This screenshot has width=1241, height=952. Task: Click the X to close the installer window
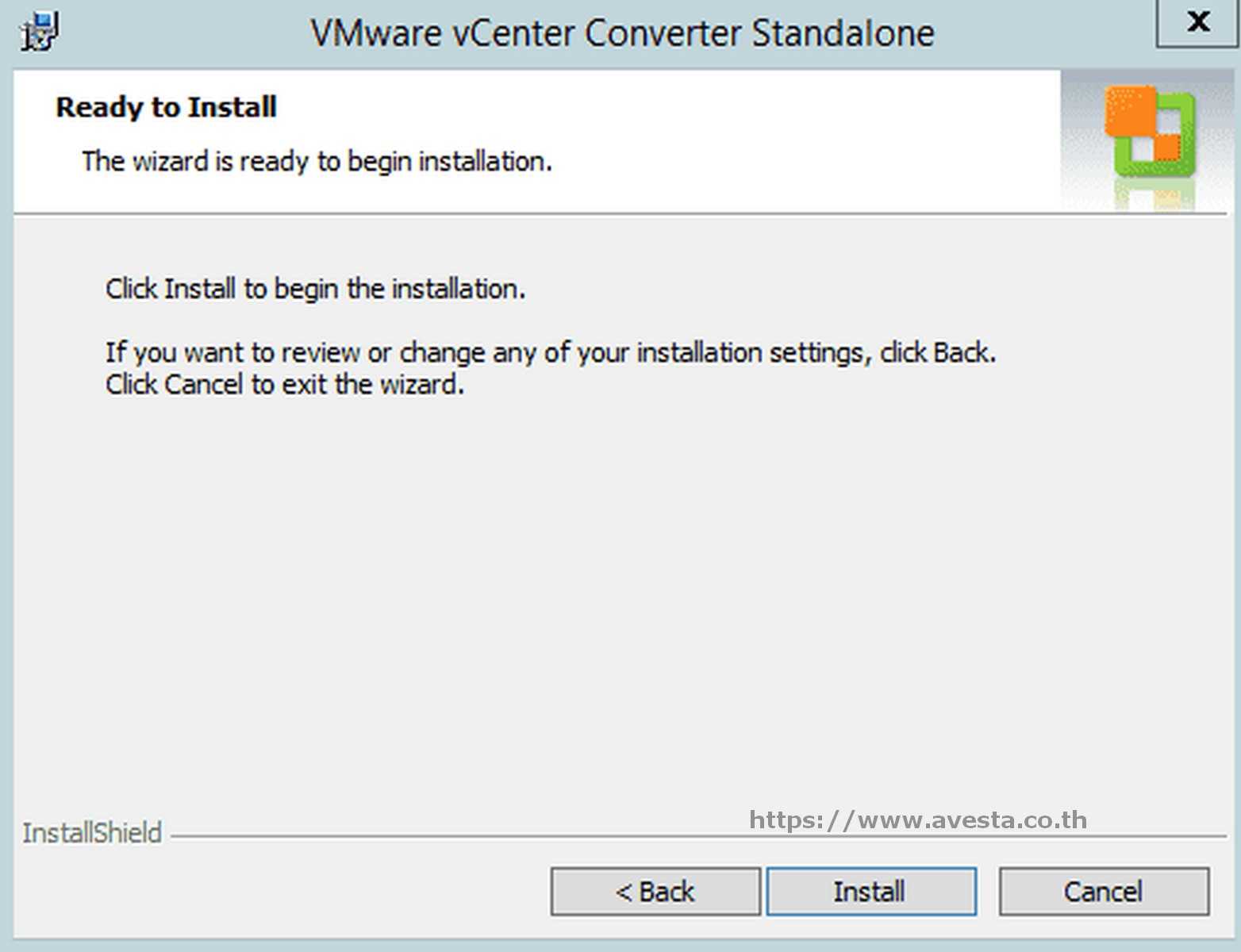pos(1197,23)
